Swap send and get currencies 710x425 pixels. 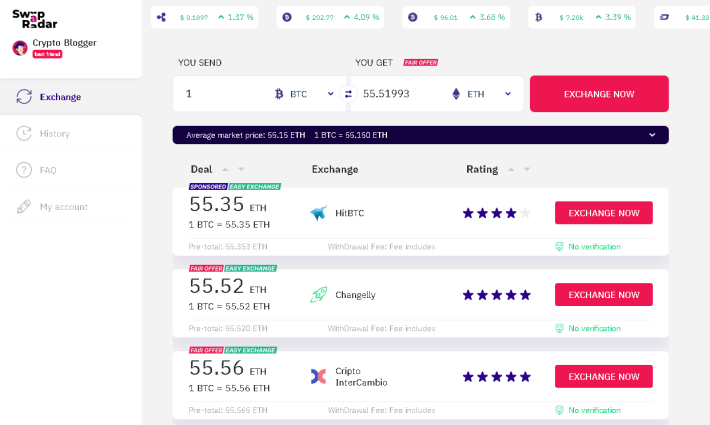348,94
